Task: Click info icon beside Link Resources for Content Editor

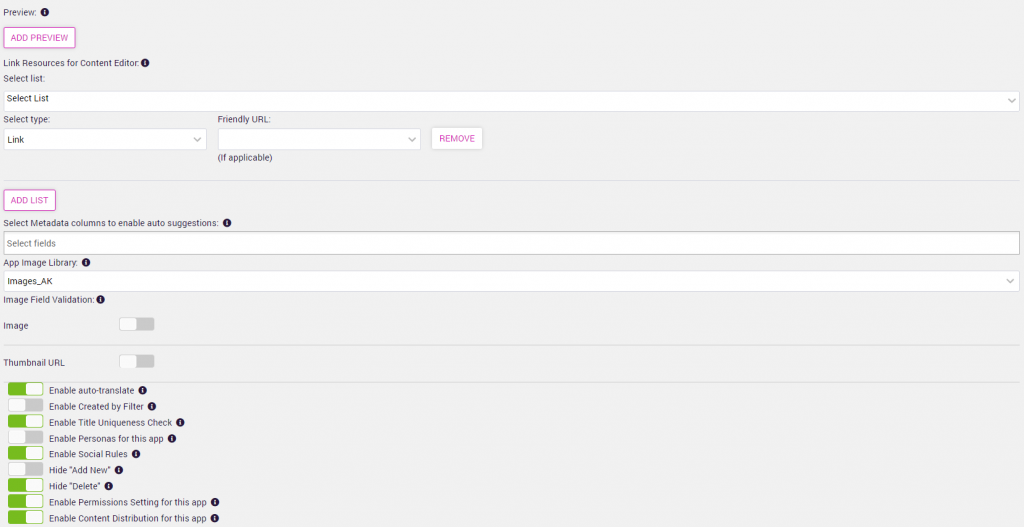Action: pos(145,63)
